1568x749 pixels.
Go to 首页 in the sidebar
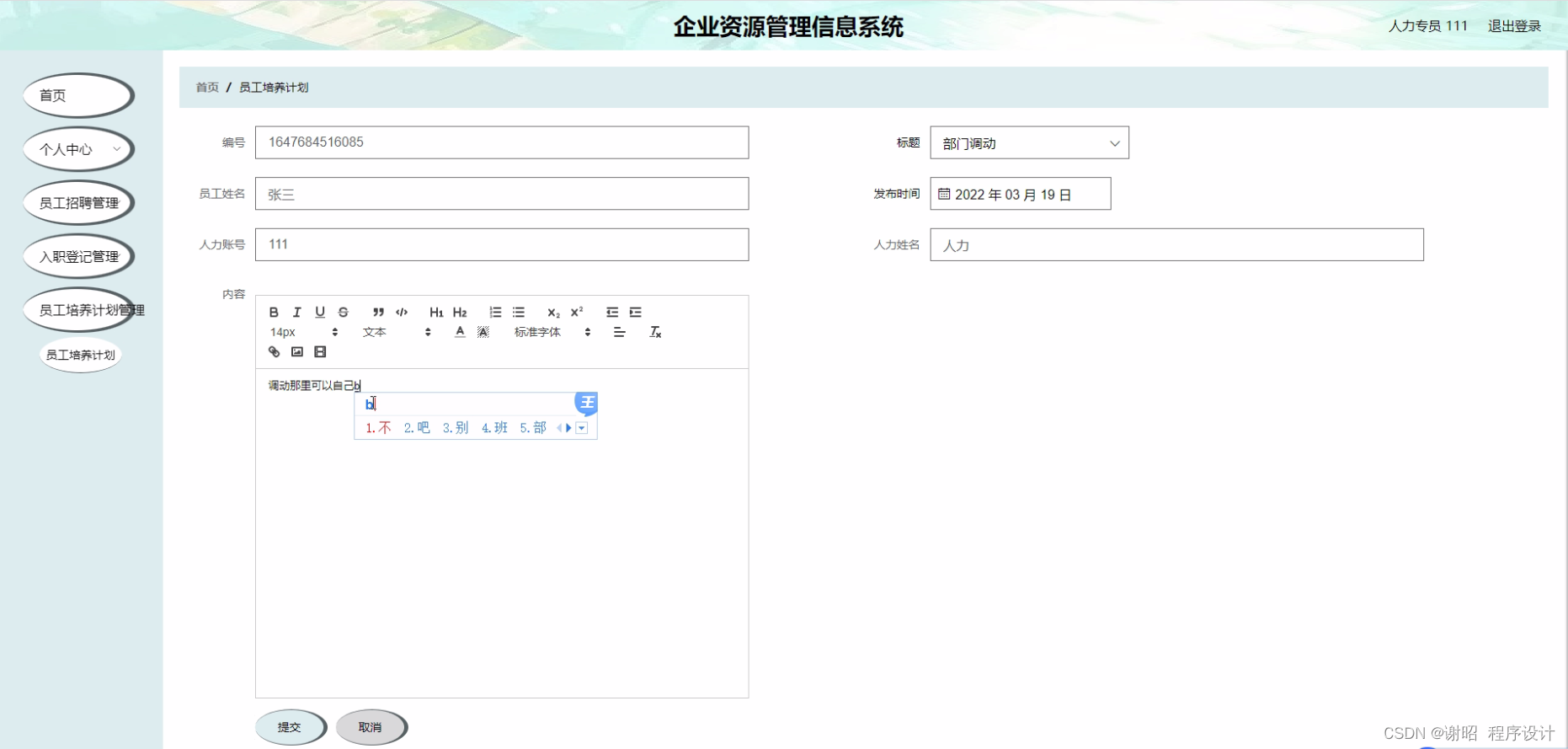click(x=78, y=95)
